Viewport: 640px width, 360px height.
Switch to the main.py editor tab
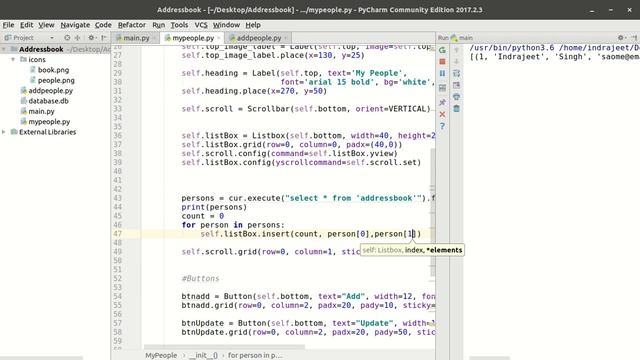pyautogui.click(x=136, y=38)
